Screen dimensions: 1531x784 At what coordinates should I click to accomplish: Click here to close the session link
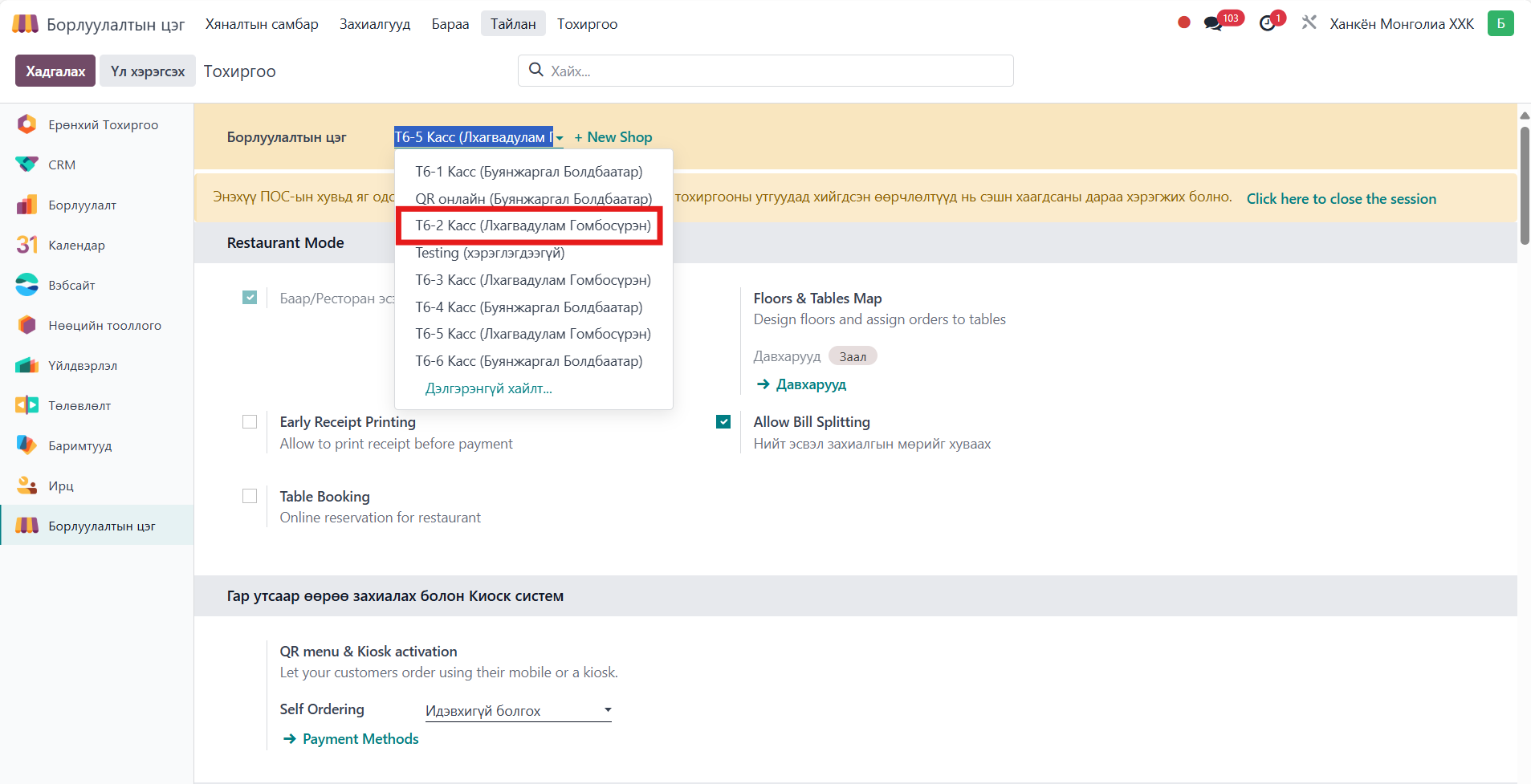tap(1342, 199)
